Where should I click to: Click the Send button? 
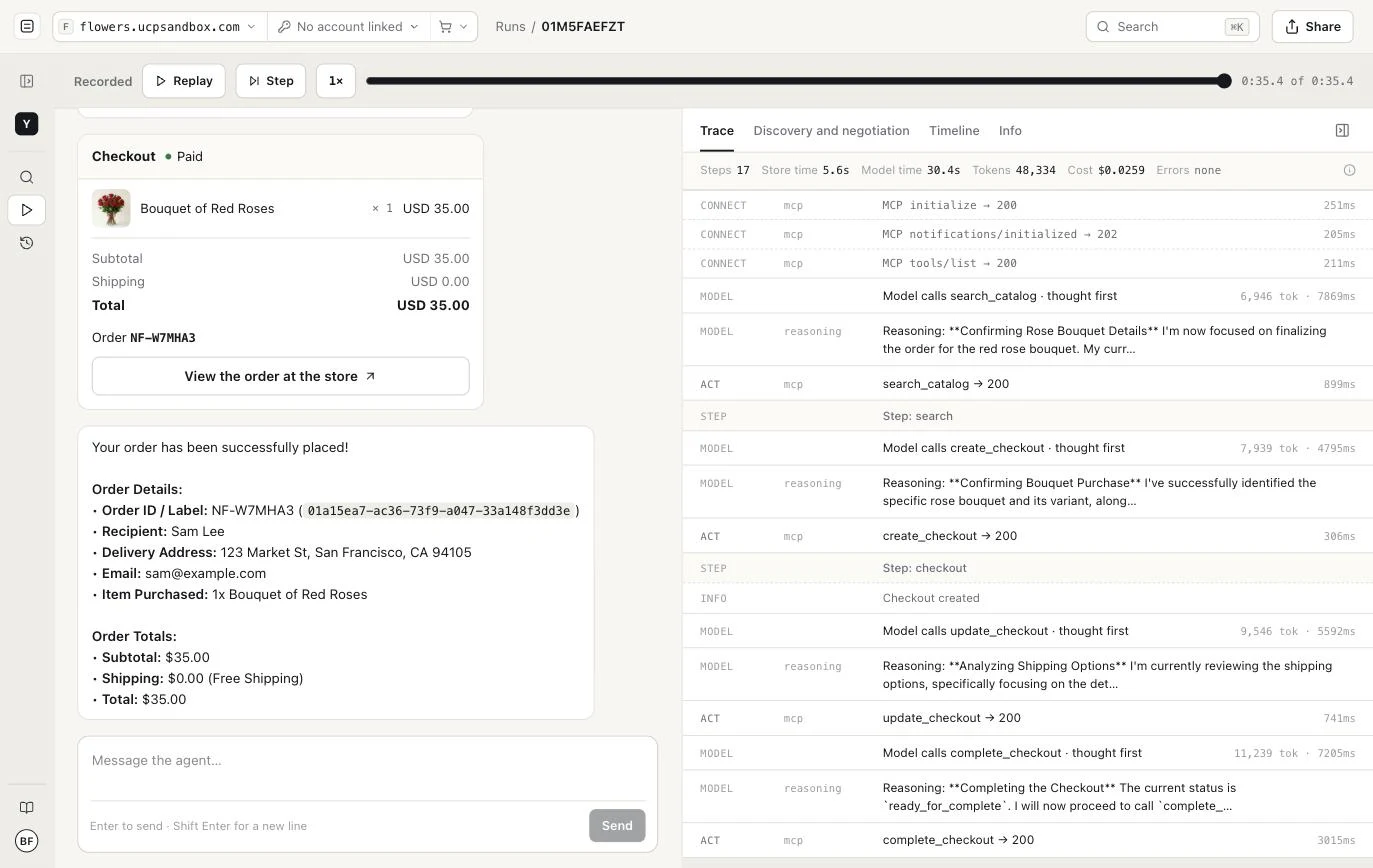(617, 826)
